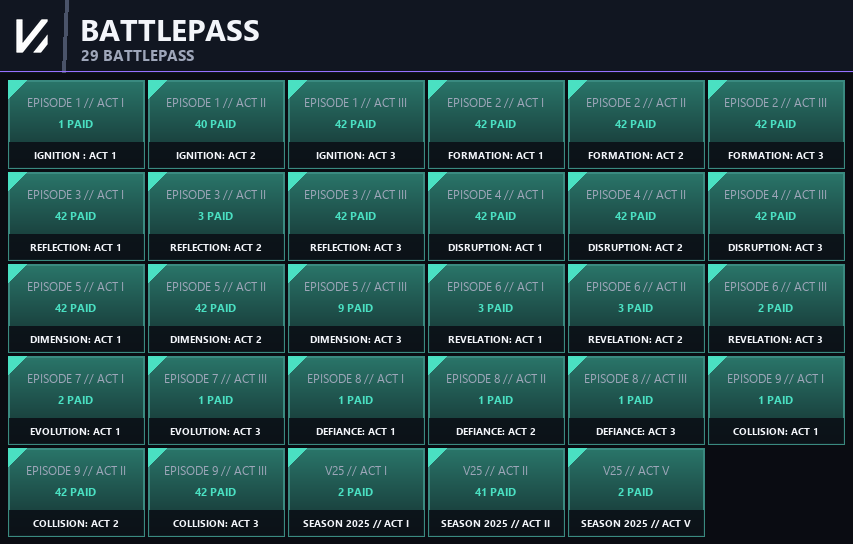Viewport: 853px width, 544px height.
Task: Select the Reflection: Act 3 card
Action: tap(356, 217)
